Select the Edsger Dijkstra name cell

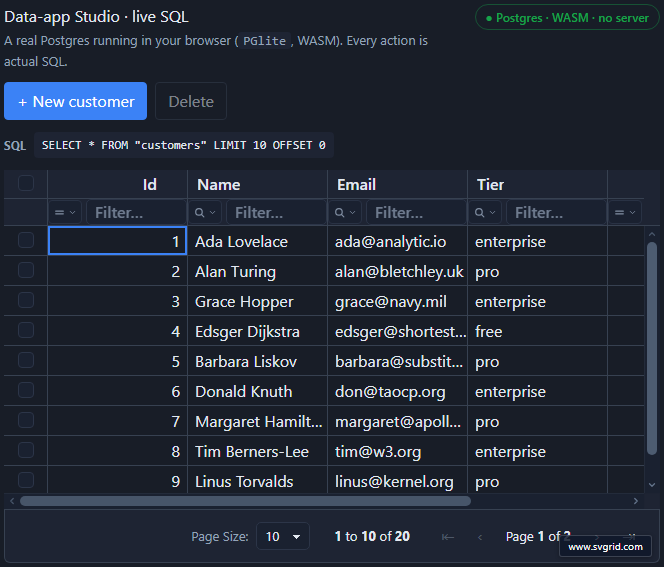pos(257,331)
